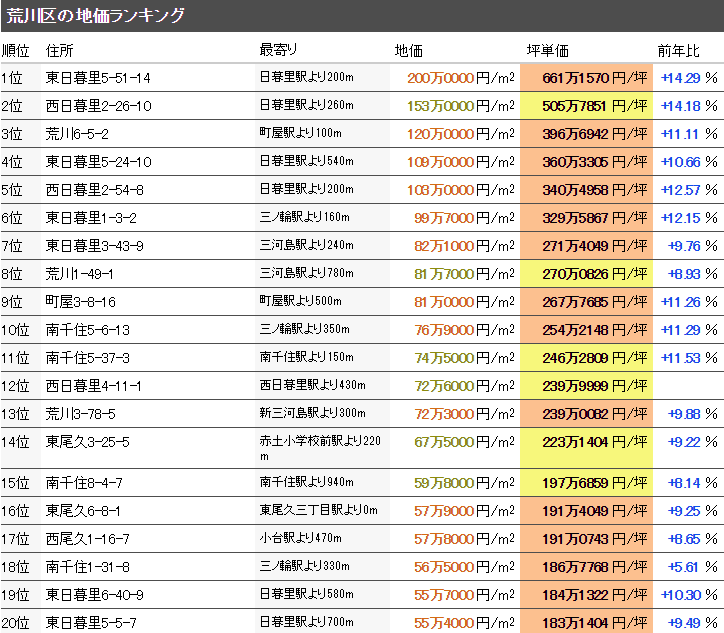The width and height of the screenshot is (724, 633).
Task: Click the 地価 column header
Action: (408, 51)
